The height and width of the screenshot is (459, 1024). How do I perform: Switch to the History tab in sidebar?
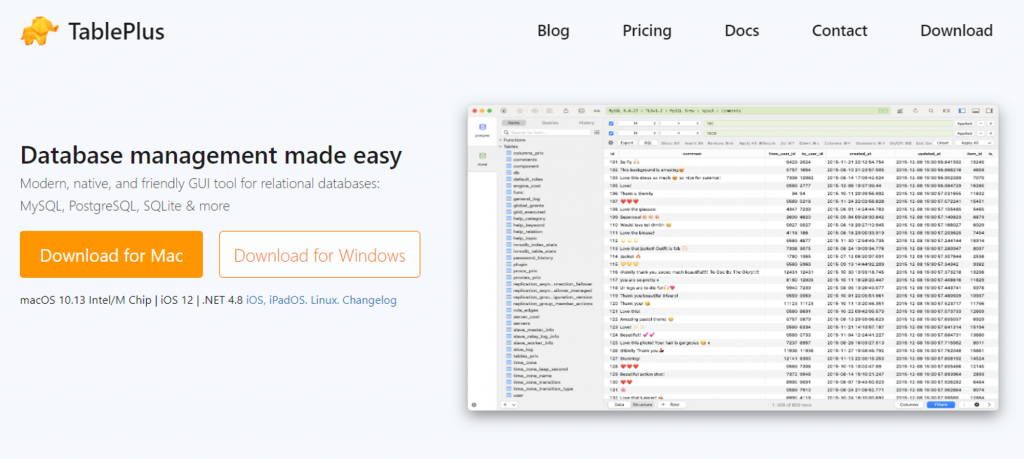[x=586, y=123]
